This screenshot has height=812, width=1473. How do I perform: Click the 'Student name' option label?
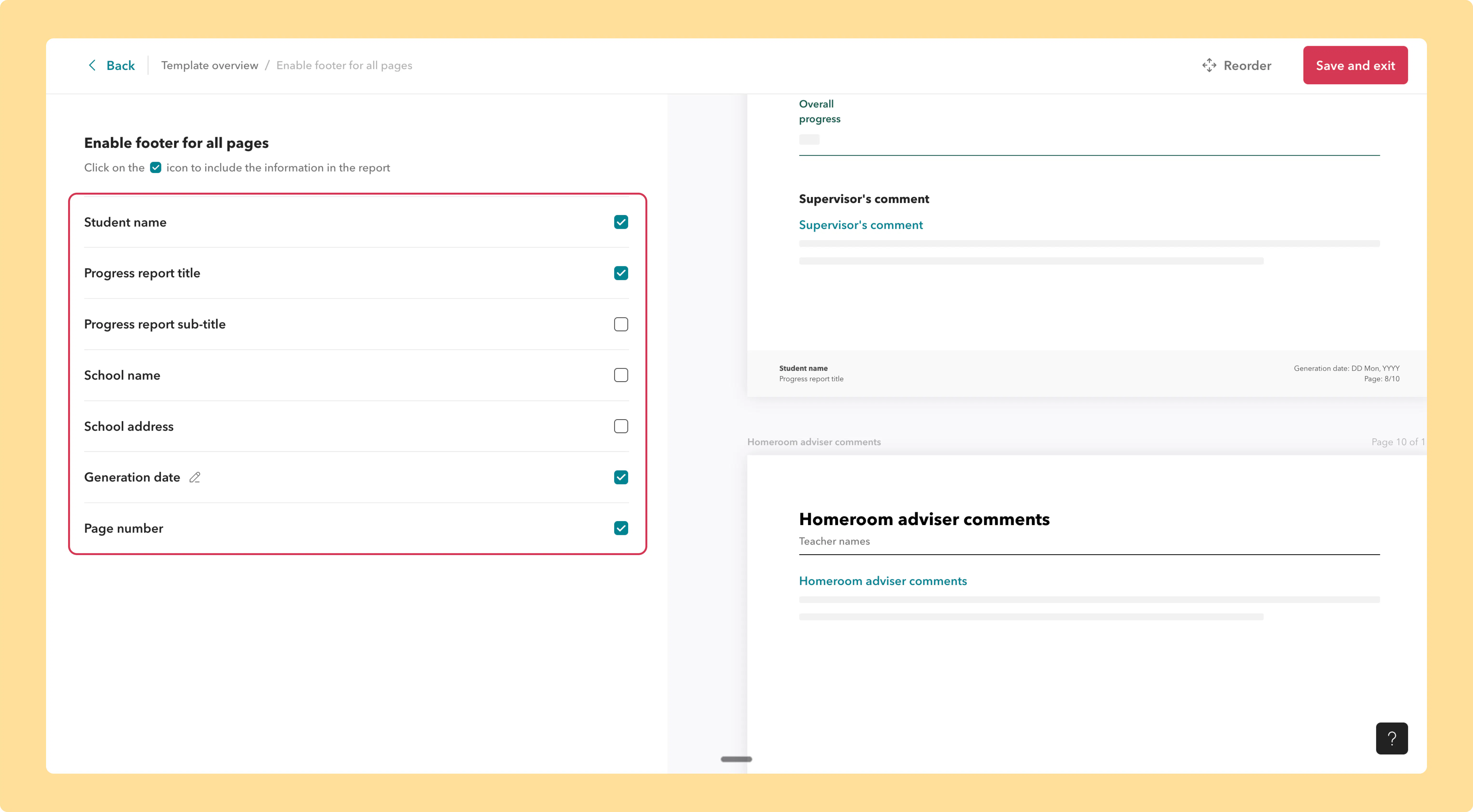[x=125, y=222]
